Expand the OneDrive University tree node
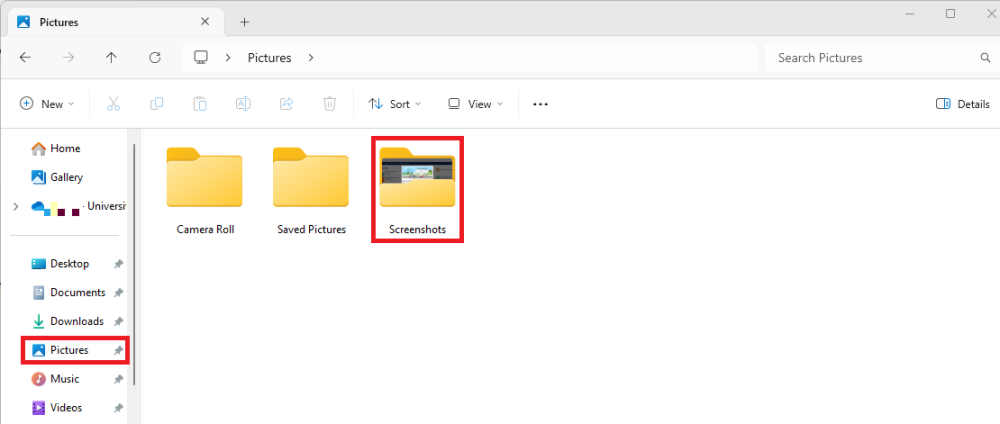 (16, 207)
